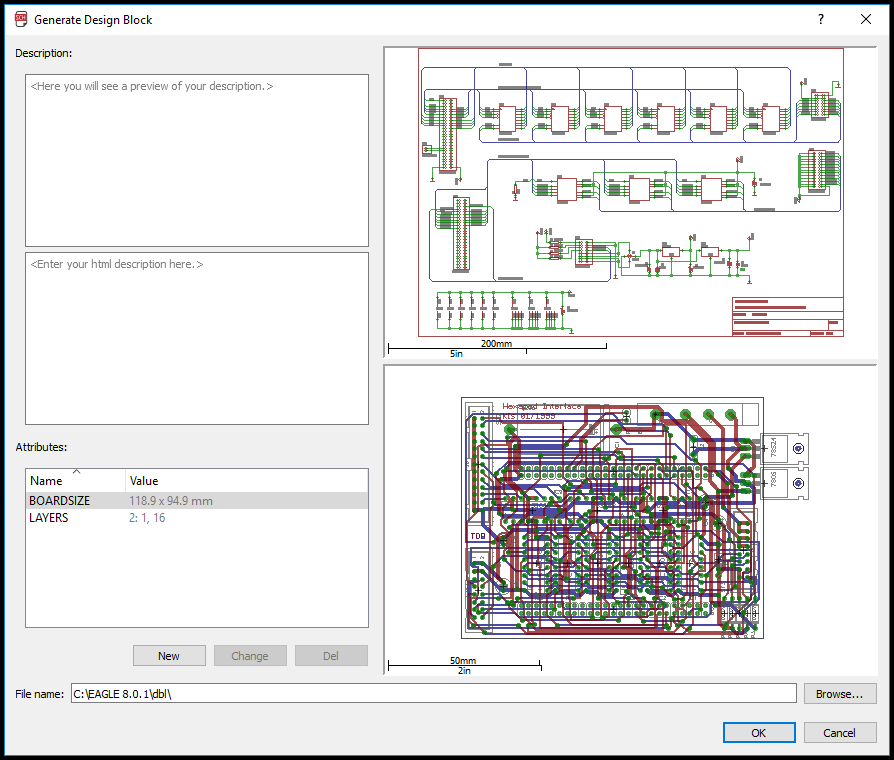The width and height of the screenshot is (894, 760).
Task: Click the EAGLE icon in the title bar
Action: pos(21,19)
